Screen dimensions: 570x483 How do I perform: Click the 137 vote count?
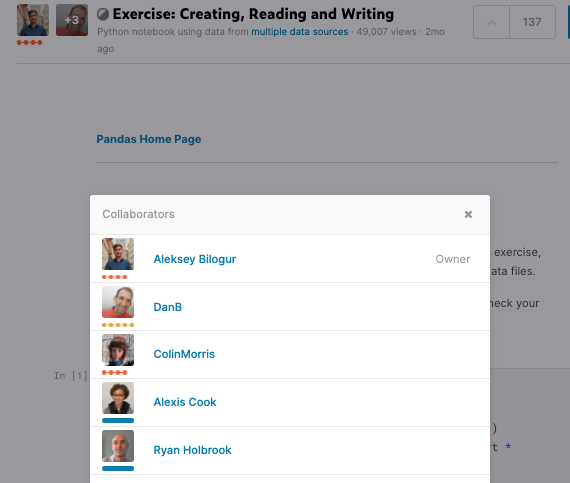click(532, 22)
